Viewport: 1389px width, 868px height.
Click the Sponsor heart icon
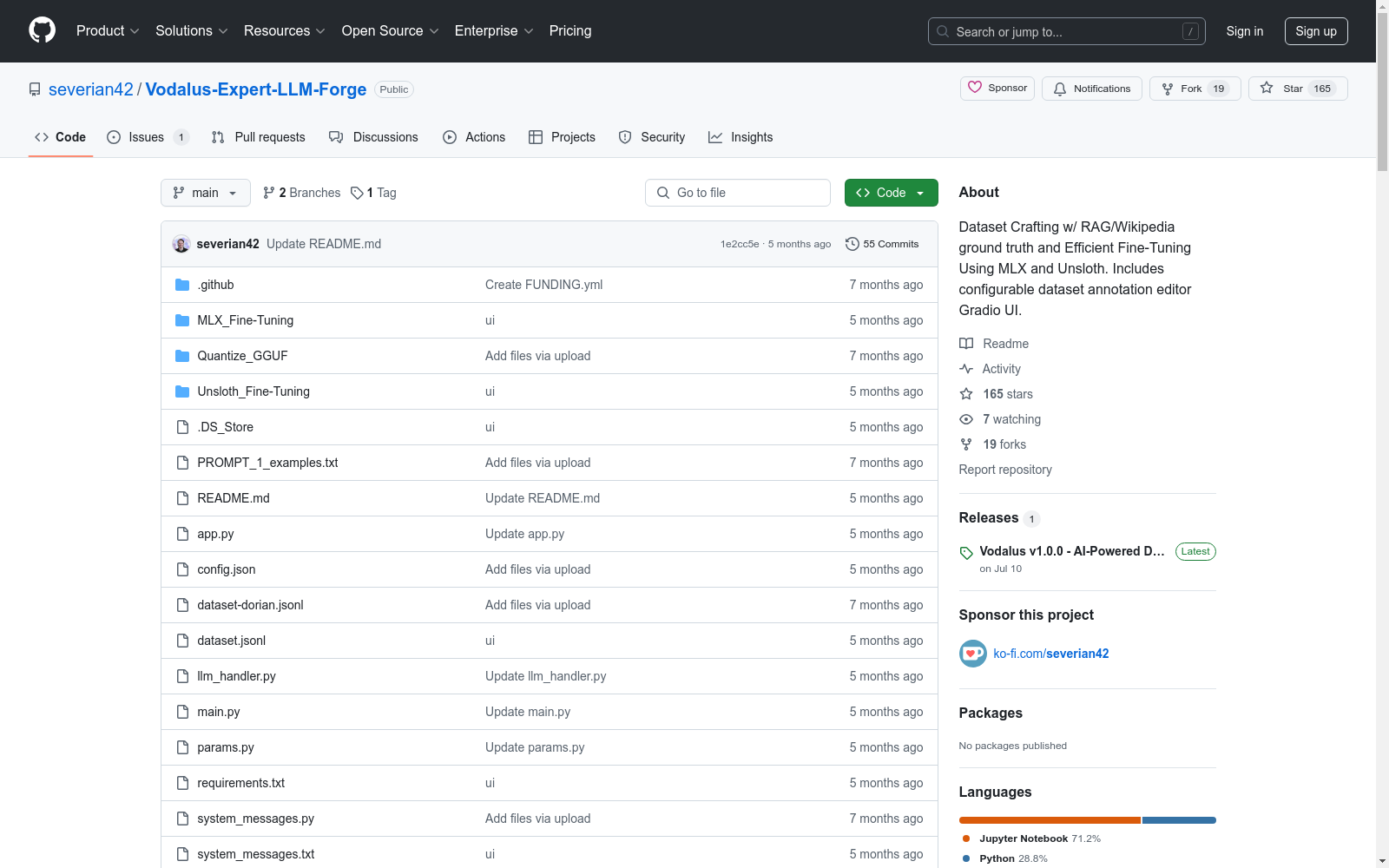point(975,88)
